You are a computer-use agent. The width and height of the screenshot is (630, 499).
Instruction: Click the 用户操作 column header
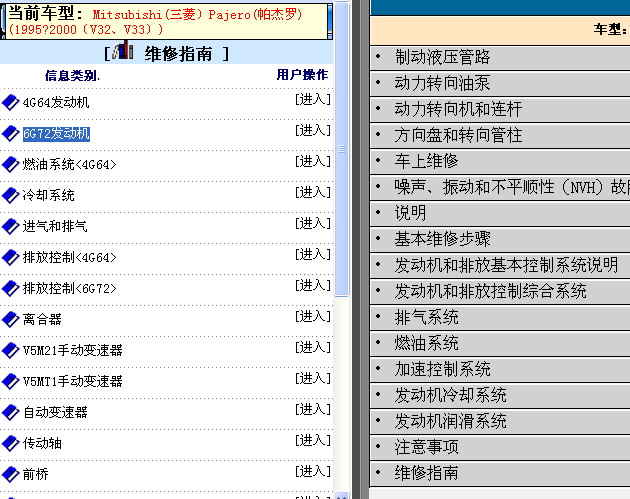coord(303,74)
